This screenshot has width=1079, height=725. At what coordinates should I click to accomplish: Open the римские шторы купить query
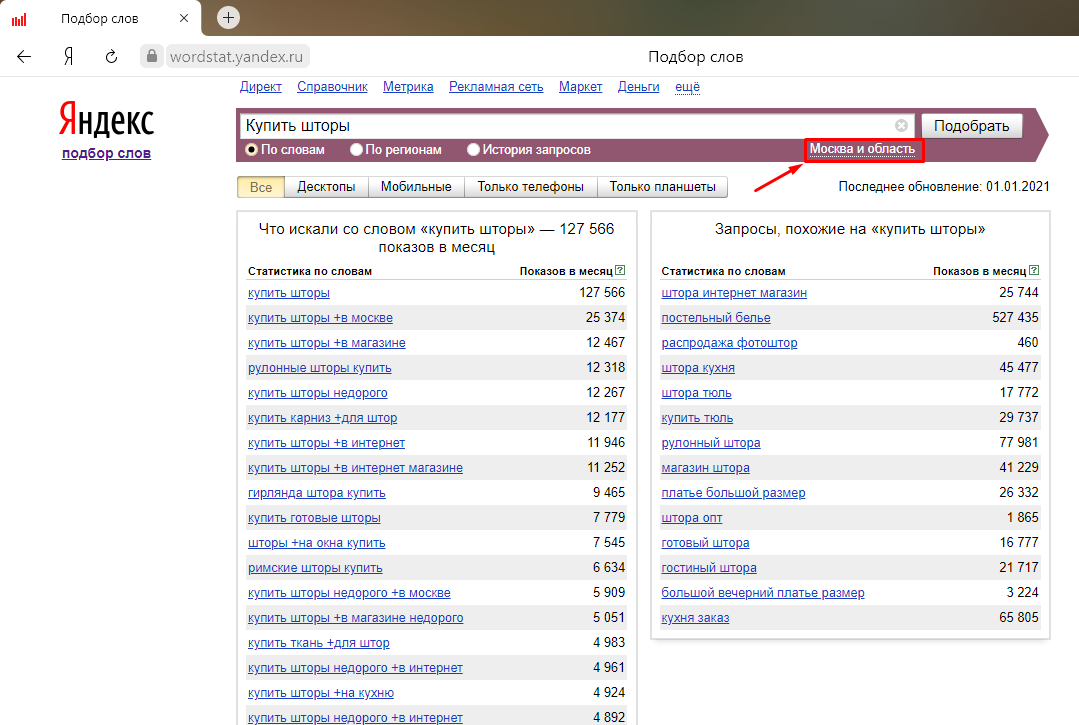[315, 568]
